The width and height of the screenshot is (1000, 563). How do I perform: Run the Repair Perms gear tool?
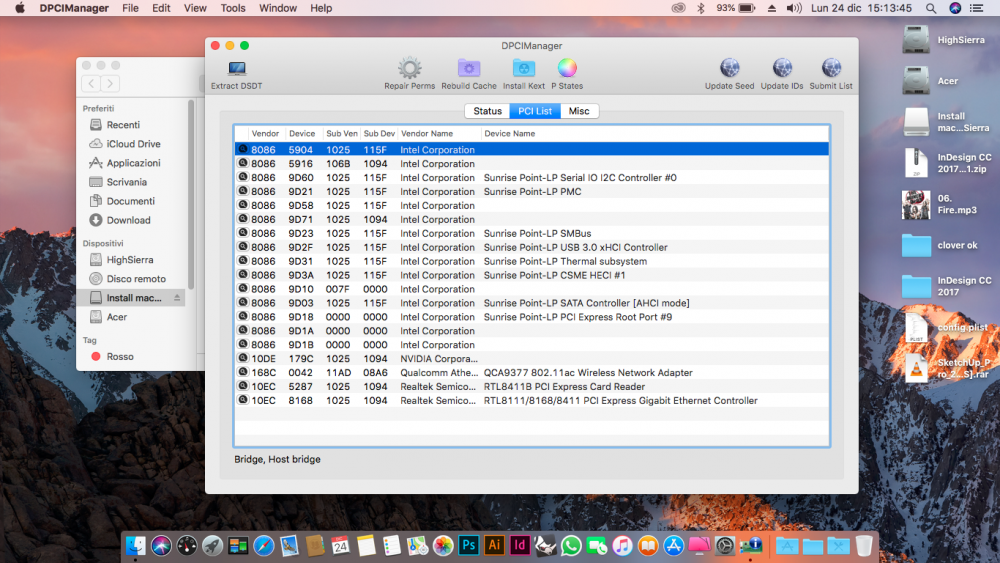pyautogui.click(x=409, y=68)
